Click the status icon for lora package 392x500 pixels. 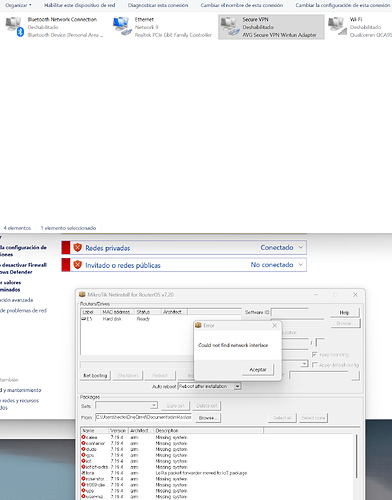(x=83, y=473)
